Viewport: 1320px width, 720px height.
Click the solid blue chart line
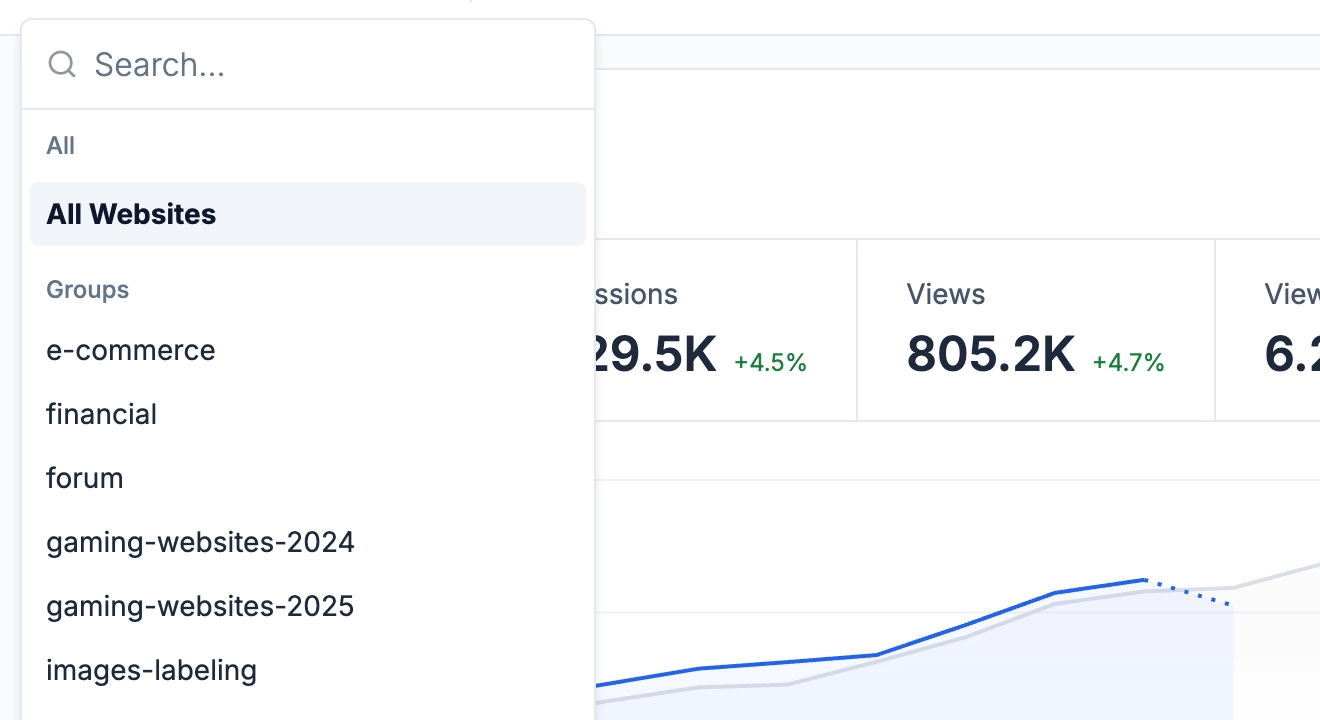965,626
